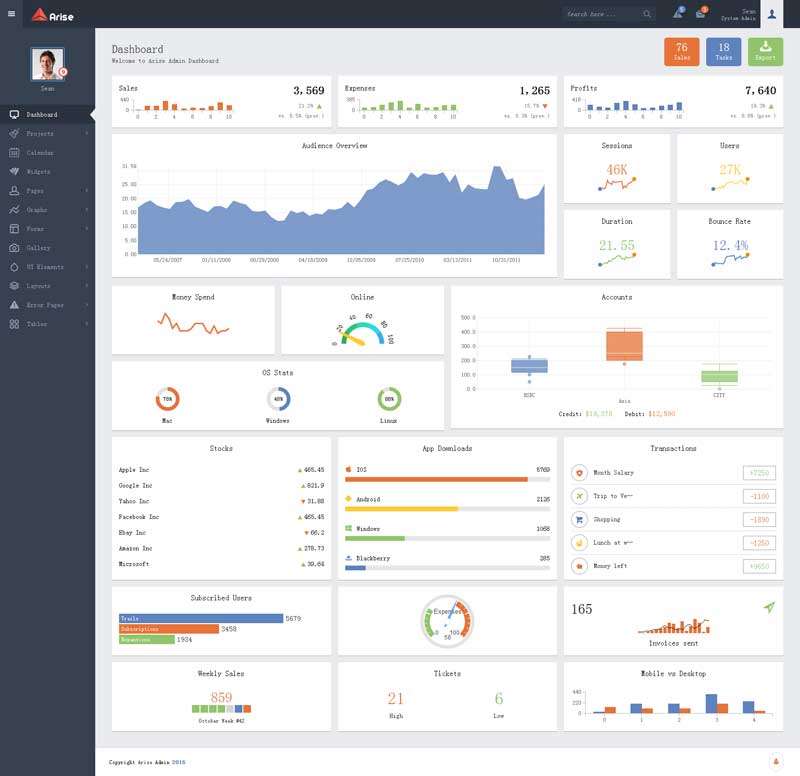Click the Gallery camera icon in sidebar
The width and height of the screenshot is (800, 776).
[14, 248]
